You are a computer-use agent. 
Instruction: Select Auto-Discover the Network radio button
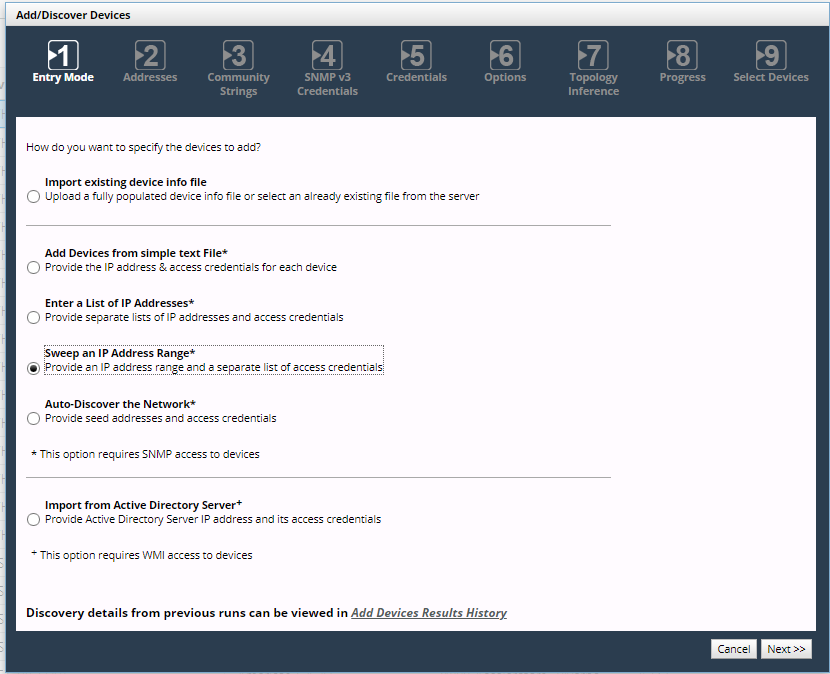tap(34, 419)
